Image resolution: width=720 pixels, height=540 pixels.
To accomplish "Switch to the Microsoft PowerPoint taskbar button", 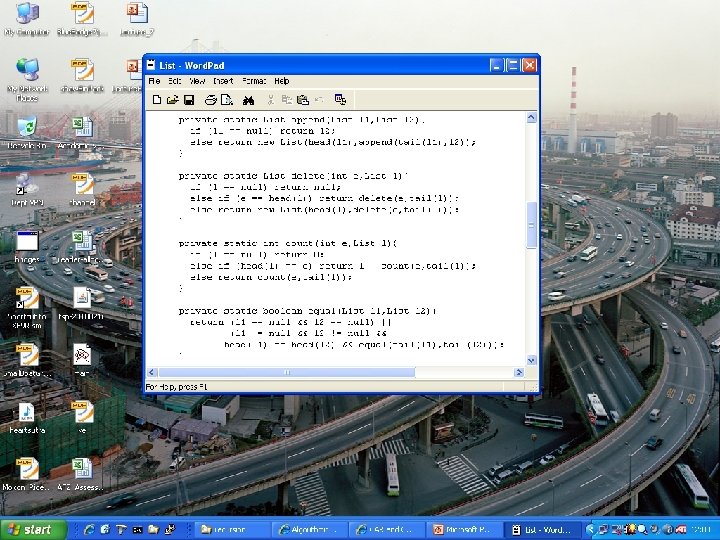I will [464, 530].
